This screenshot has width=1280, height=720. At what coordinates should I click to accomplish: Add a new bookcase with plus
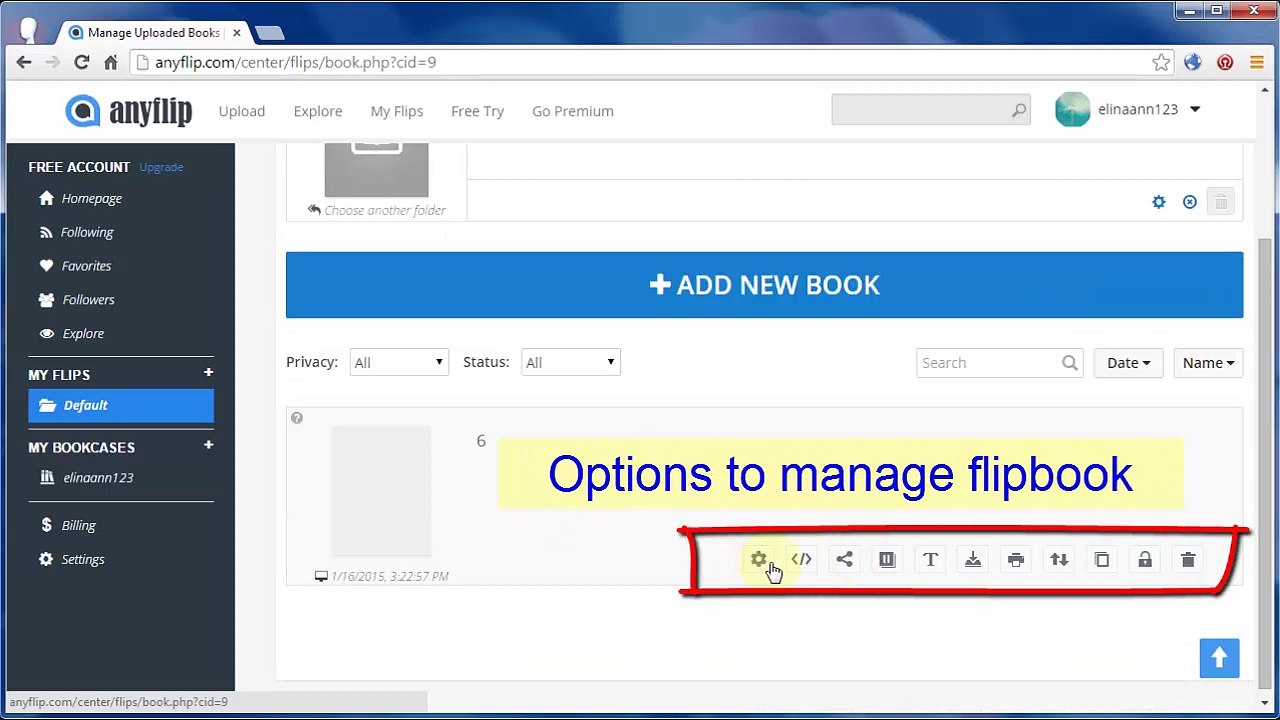(x=208, y=445)
